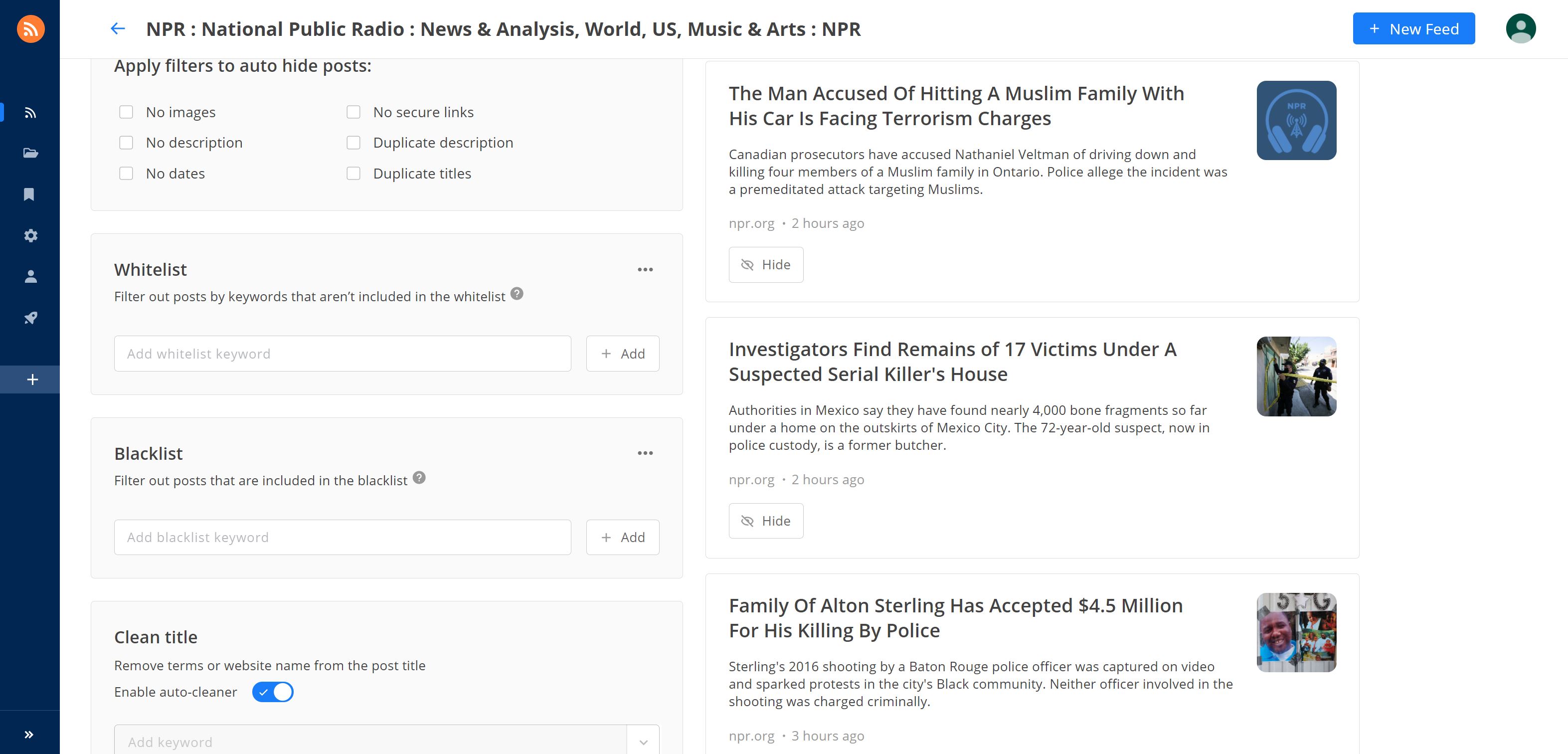
Task: Click the plus icon in sidebar
Action: (32, 379)
